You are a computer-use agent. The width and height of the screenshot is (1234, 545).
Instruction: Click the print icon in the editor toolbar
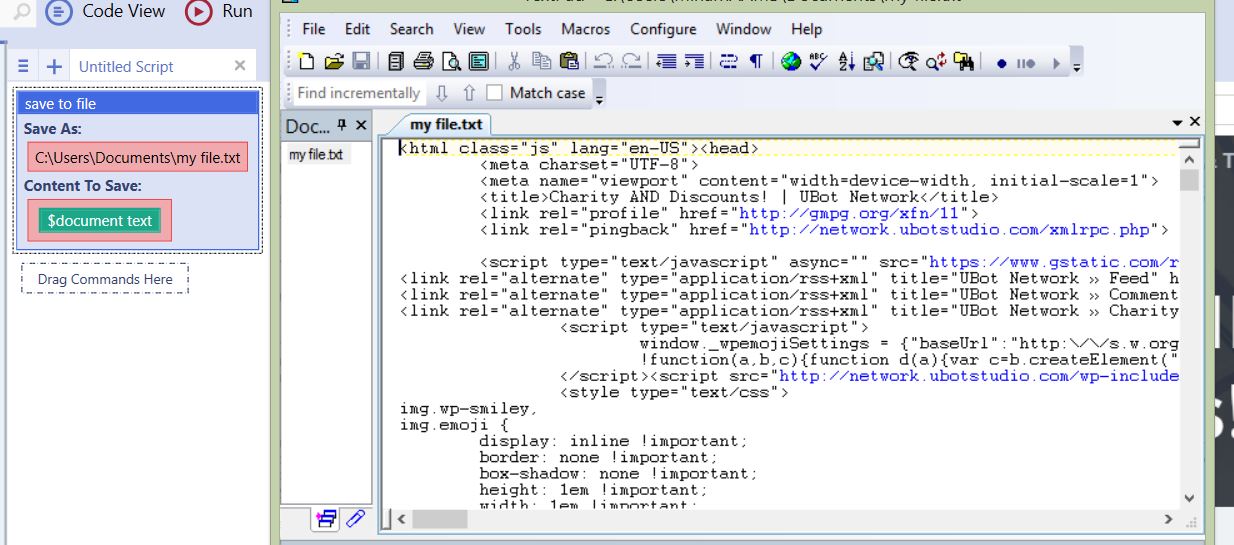(x=423, y=62)
